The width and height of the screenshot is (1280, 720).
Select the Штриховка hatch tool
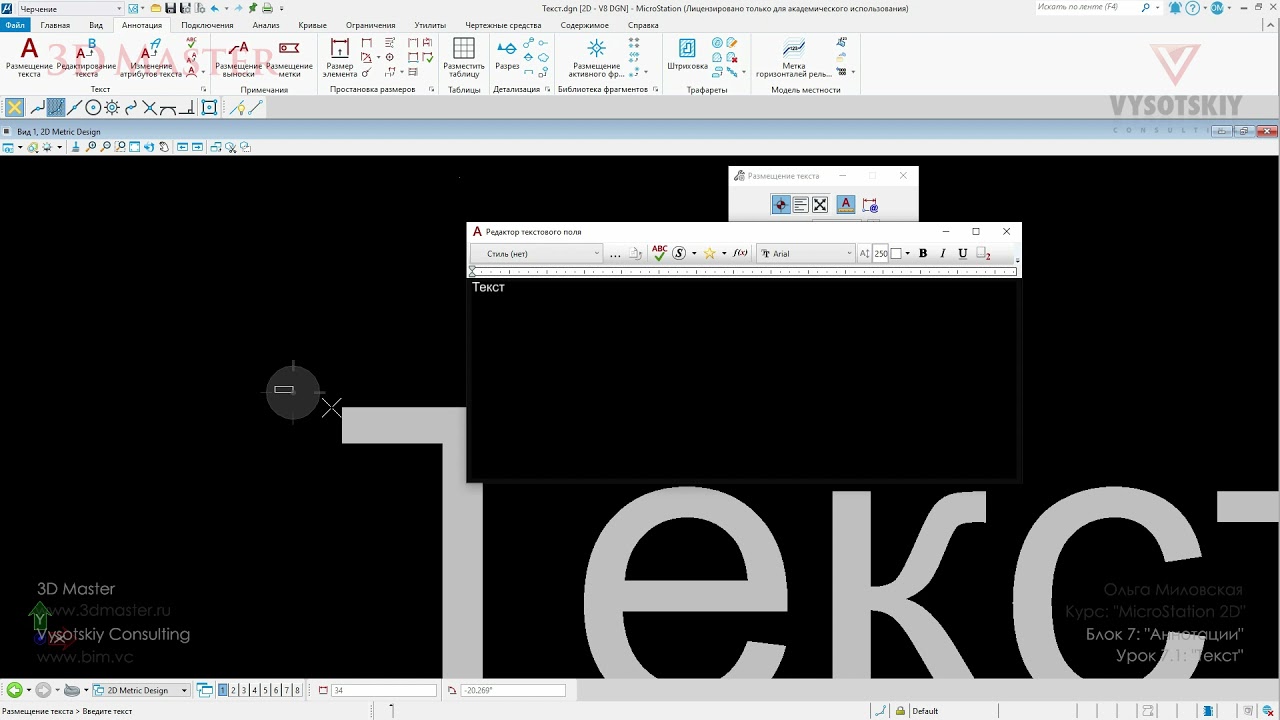pos(687,55)
